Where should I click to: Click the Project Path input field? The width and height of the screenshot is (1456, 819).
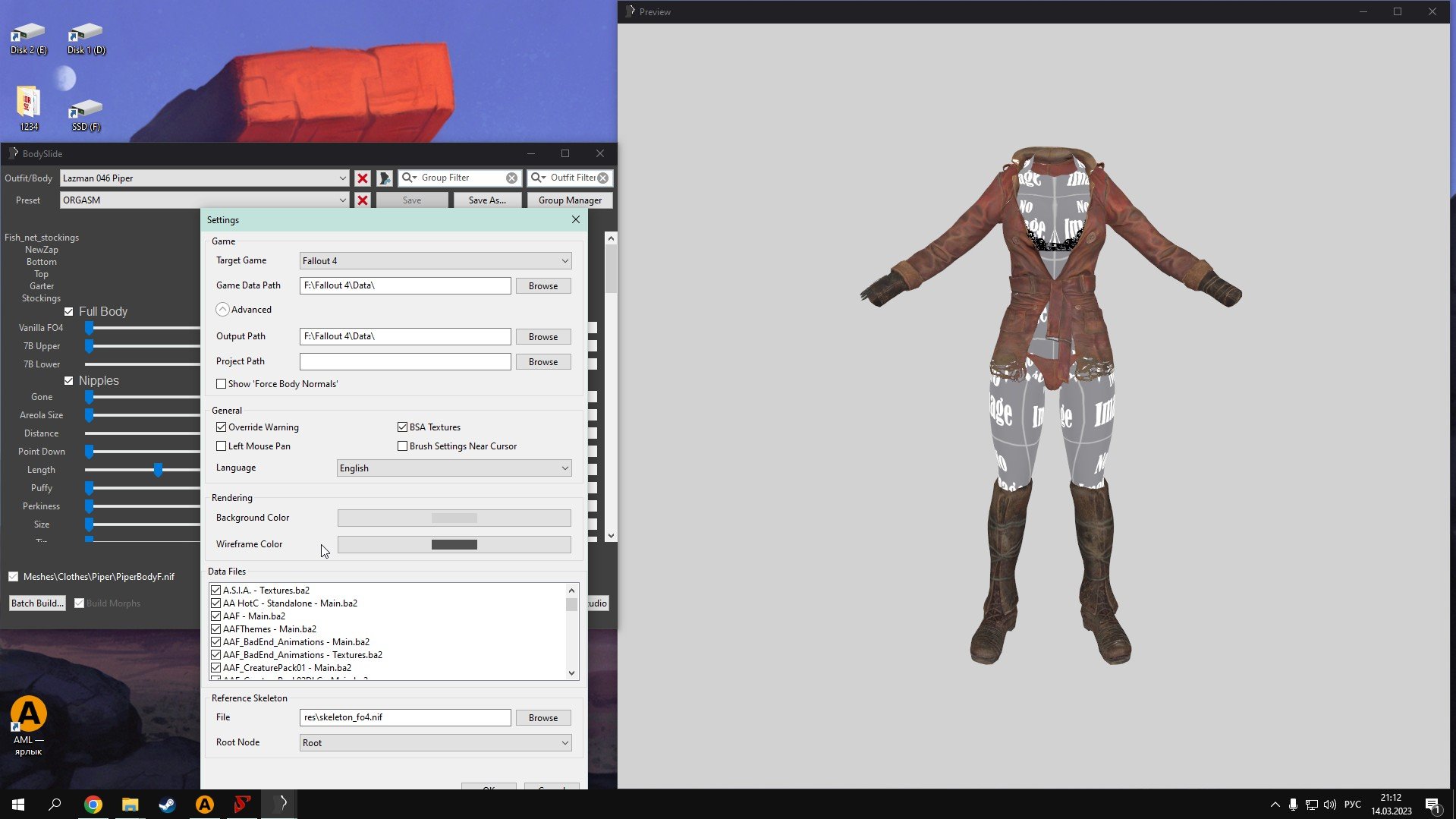click(x=405, y=362)
